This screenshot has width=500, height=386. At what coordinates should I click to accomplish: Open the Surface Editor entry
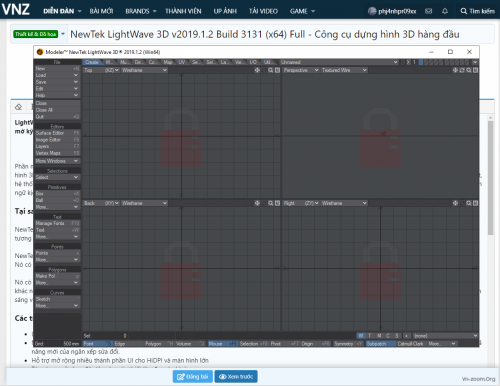click(x=58, y=133)
